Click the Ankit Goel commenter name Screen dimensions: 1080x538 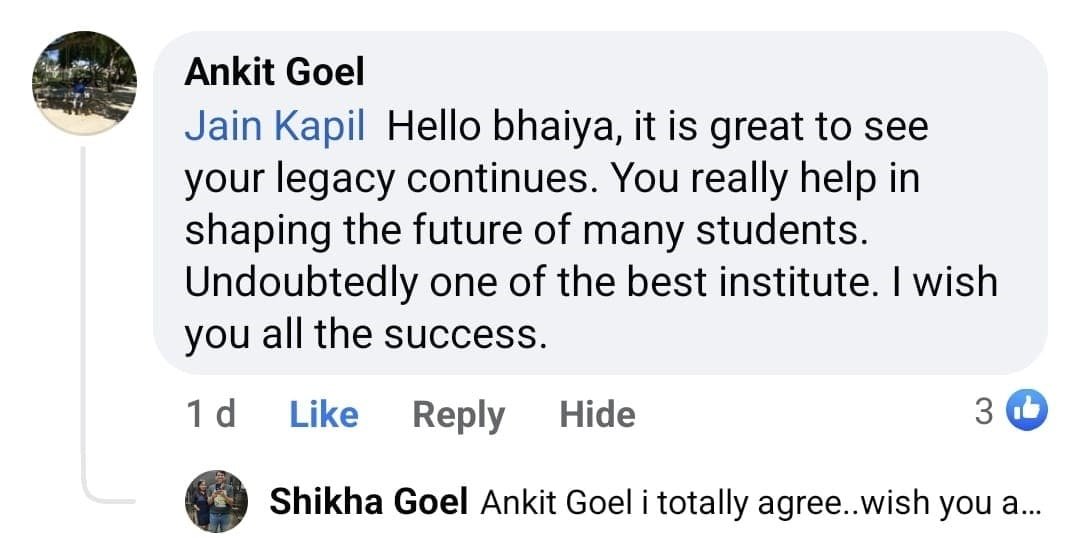274,72
